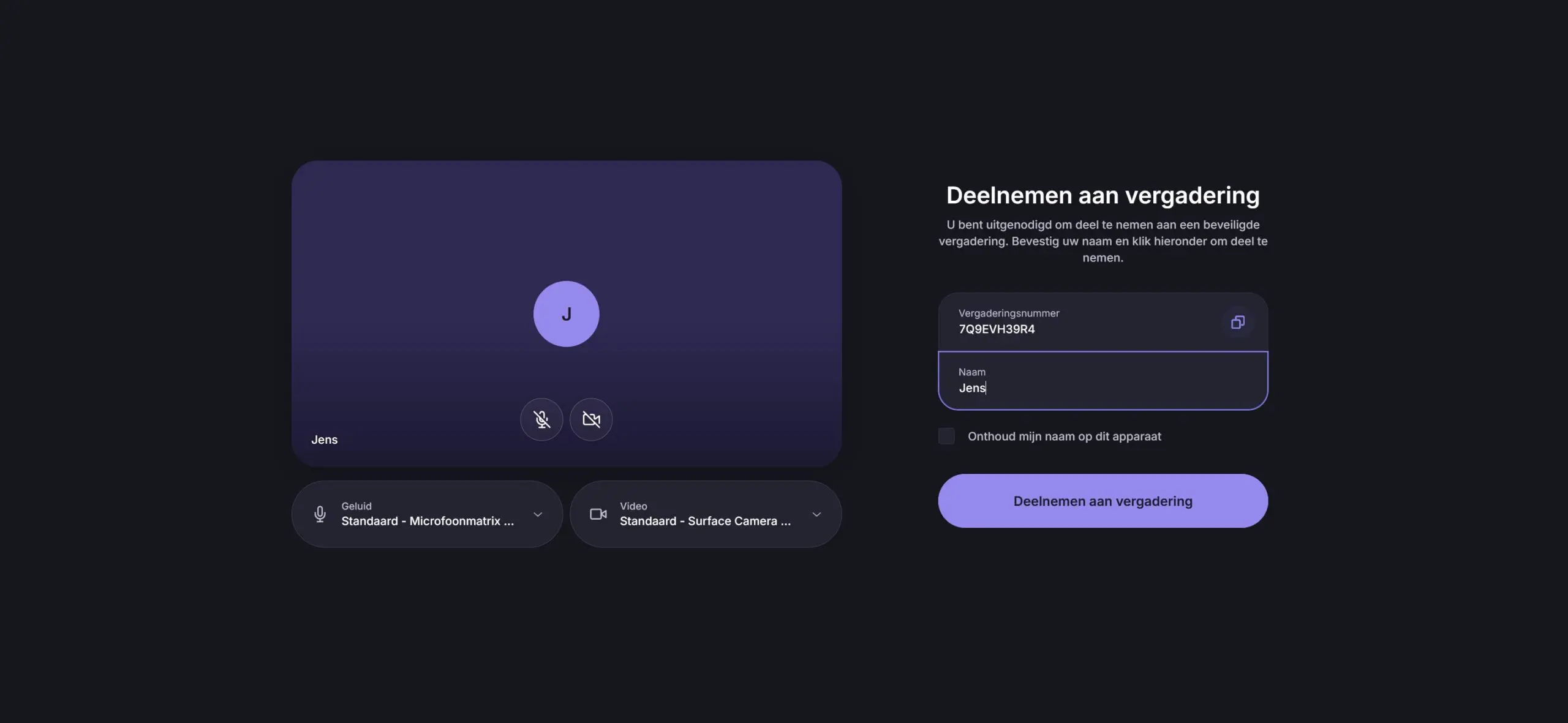Image resolution: width=1568 pixels, height=723 pixels.
Task: Expand the Geluid device dropdown chevron
Action: (x=538, y=514)
